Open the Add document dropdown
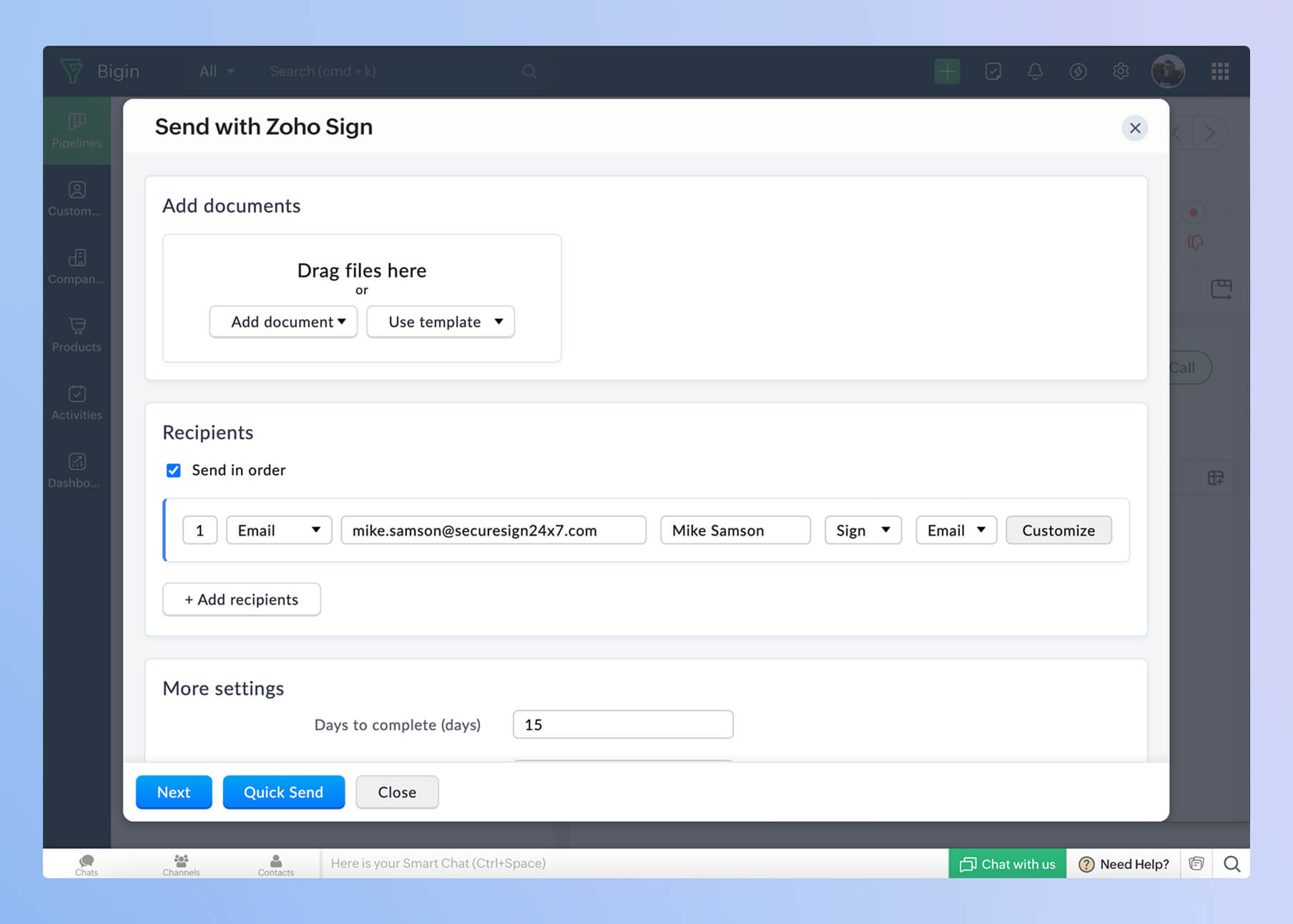Image resolution: width=1293 pixels, height=924 pixels. (x=283, y=322)
